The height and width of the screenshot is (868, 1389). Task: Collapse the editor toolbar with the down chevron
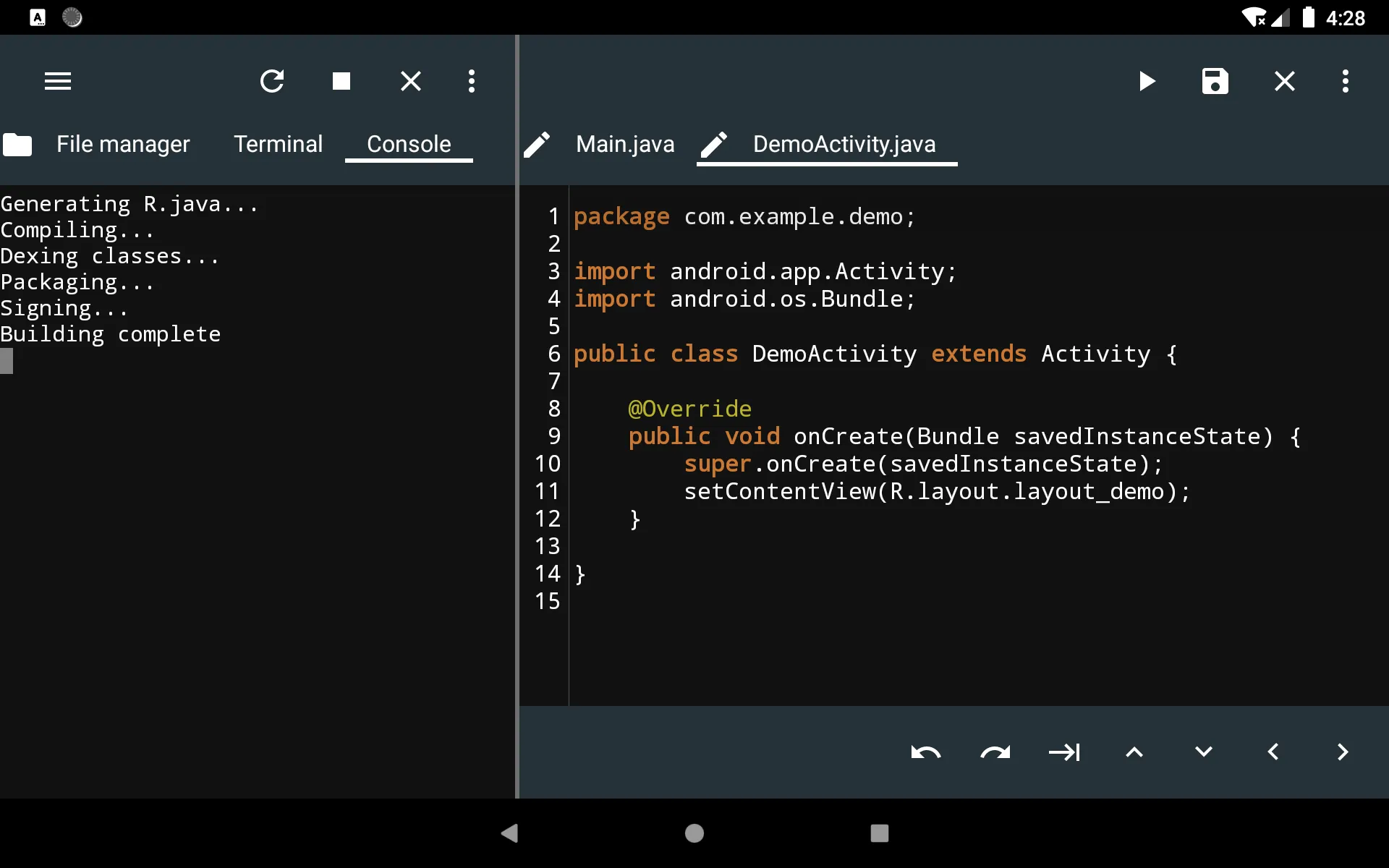point(1202,752)
